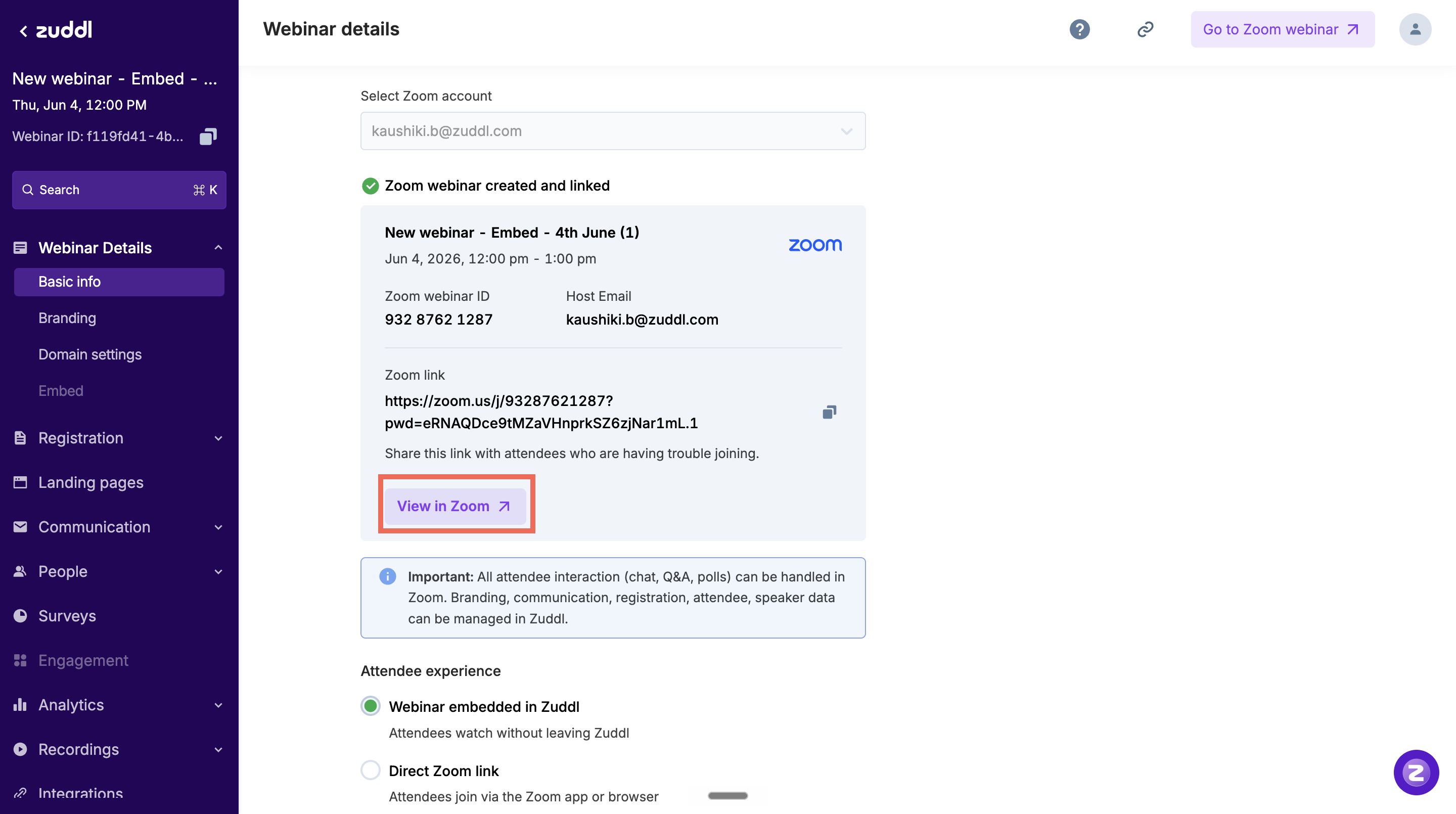
Task: Click the Integrations link icon
Action: point(20,793)
